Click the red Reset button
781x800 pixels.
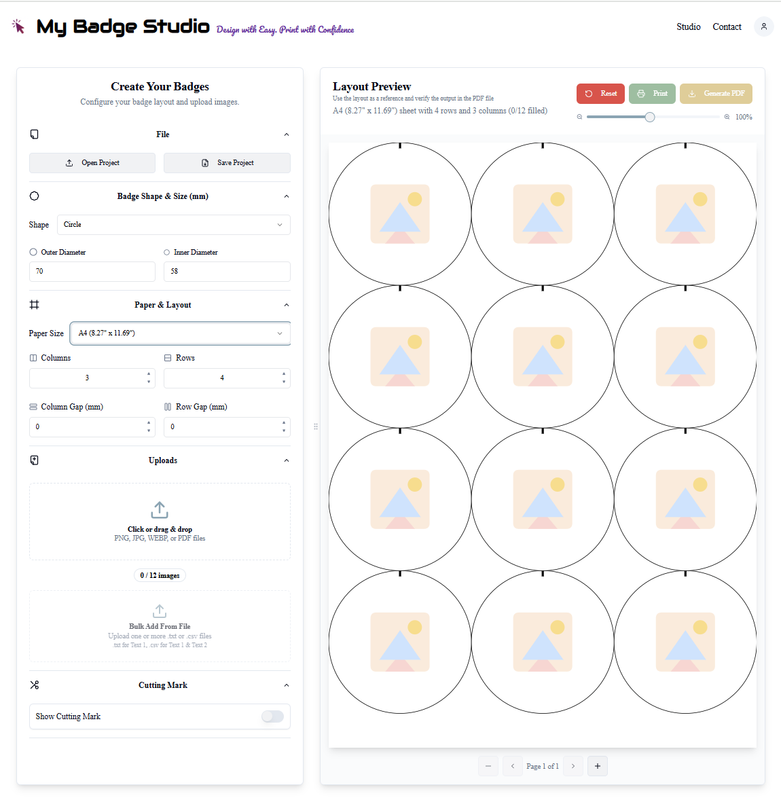click(x=600, y=93)
